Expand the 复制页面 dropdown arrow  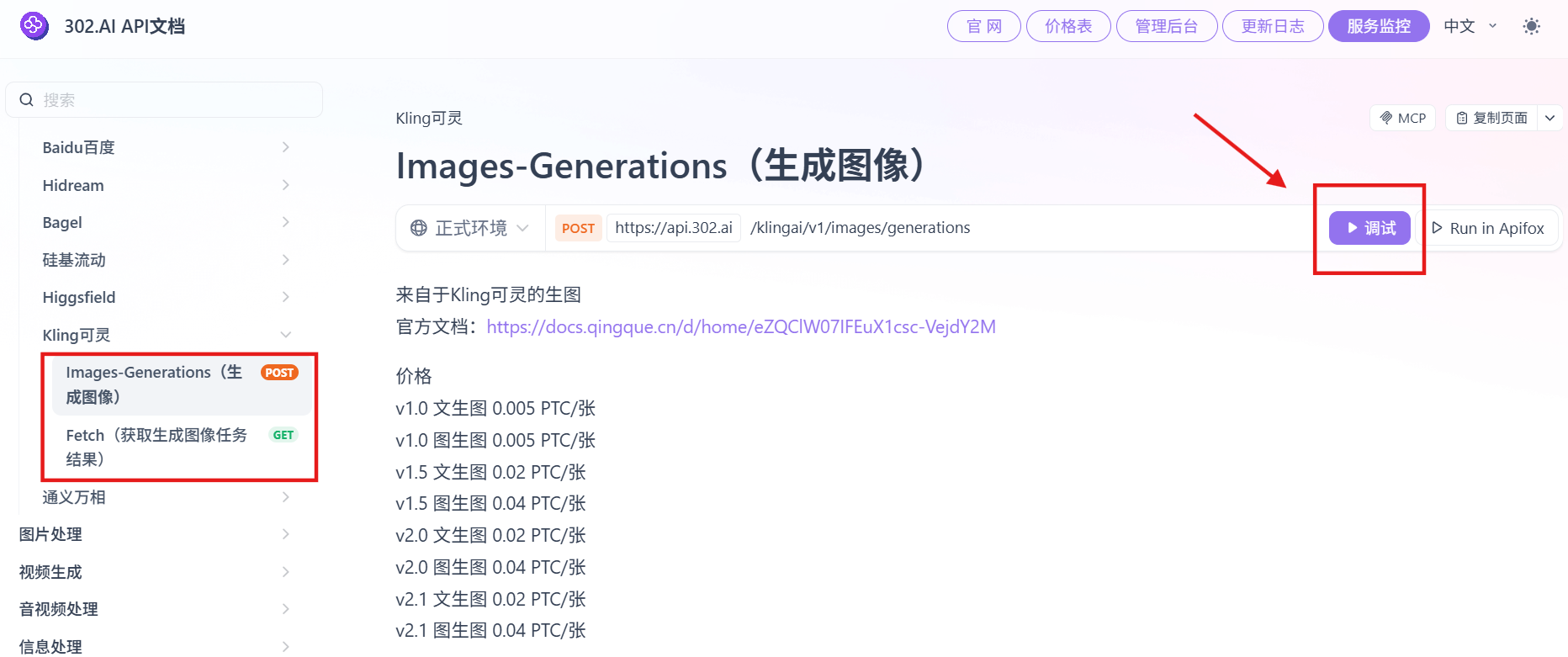1550,118
